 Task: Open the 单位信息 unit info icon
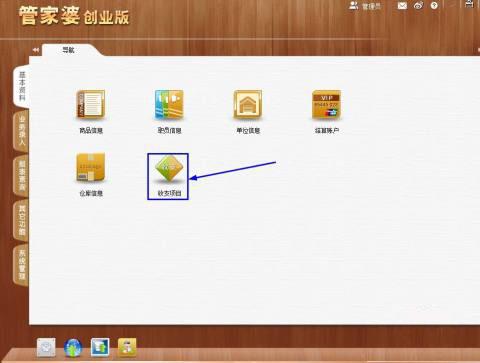pyautogui.click(x=248, y=105)
